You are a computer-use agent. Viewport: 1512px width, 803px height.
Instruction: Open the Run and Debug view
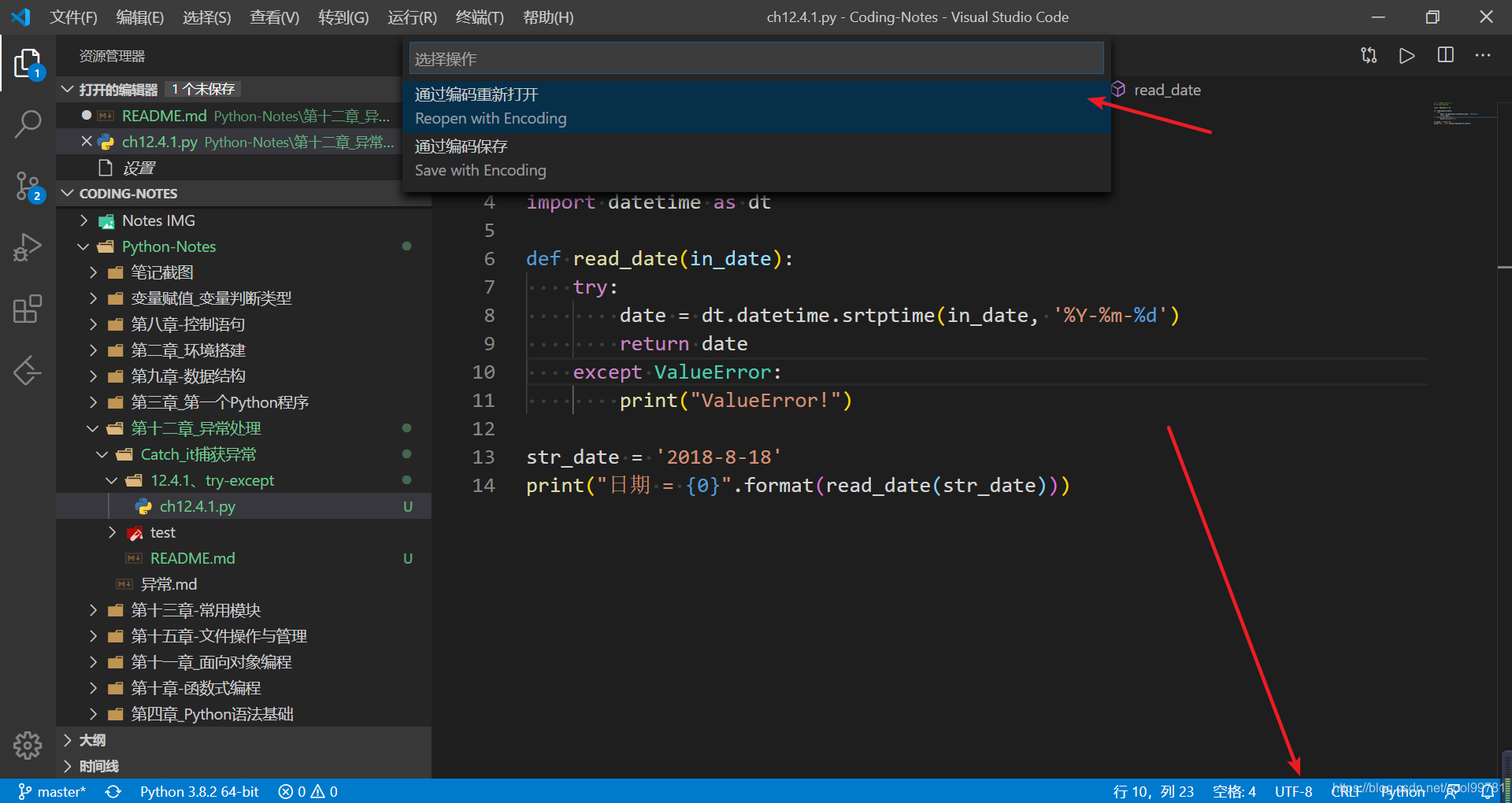pos(28,247)
